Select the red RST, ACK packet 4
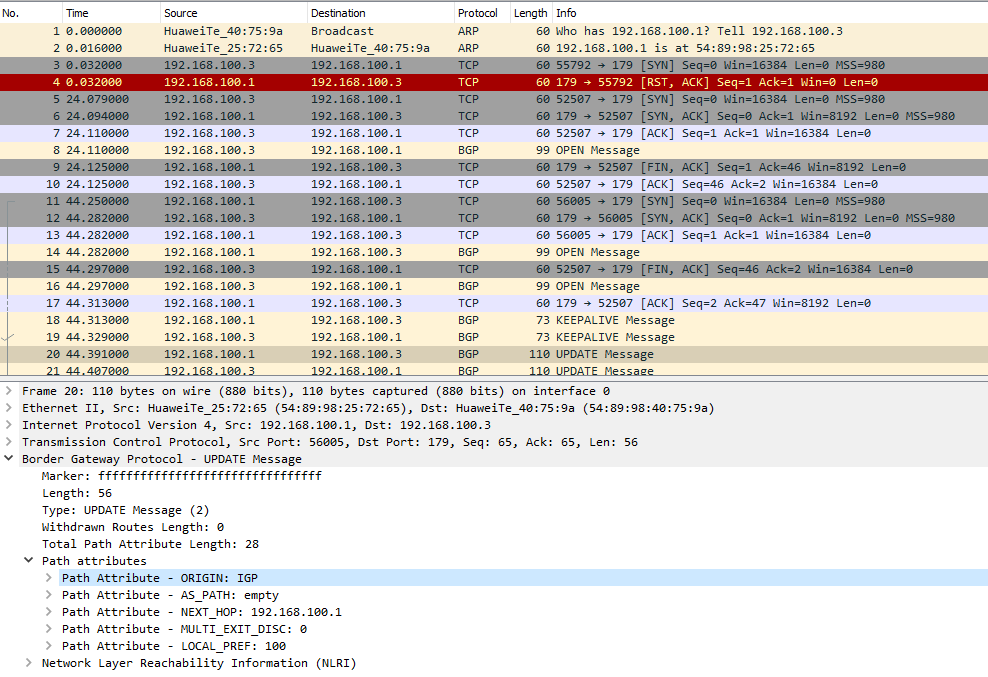The image size is (988, 677). pyautogui.click(x=494, y=82)
